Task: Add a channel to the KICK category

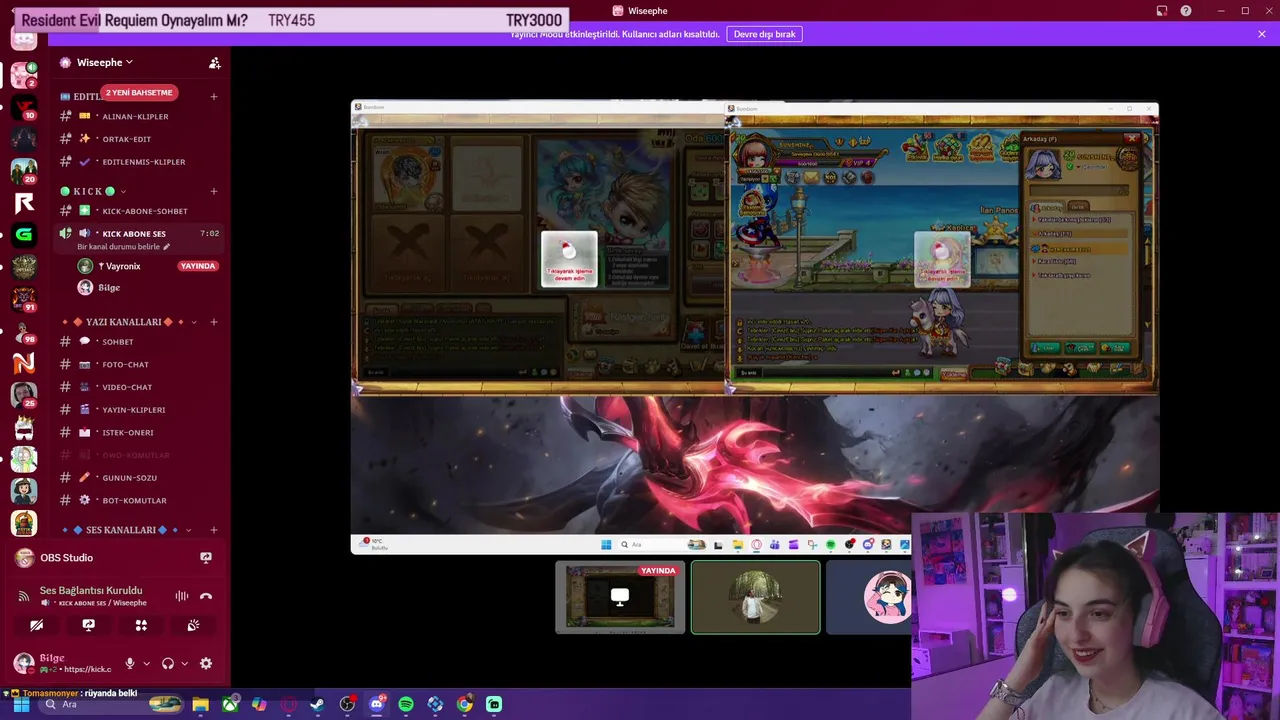Action: [x=214, y=191]
